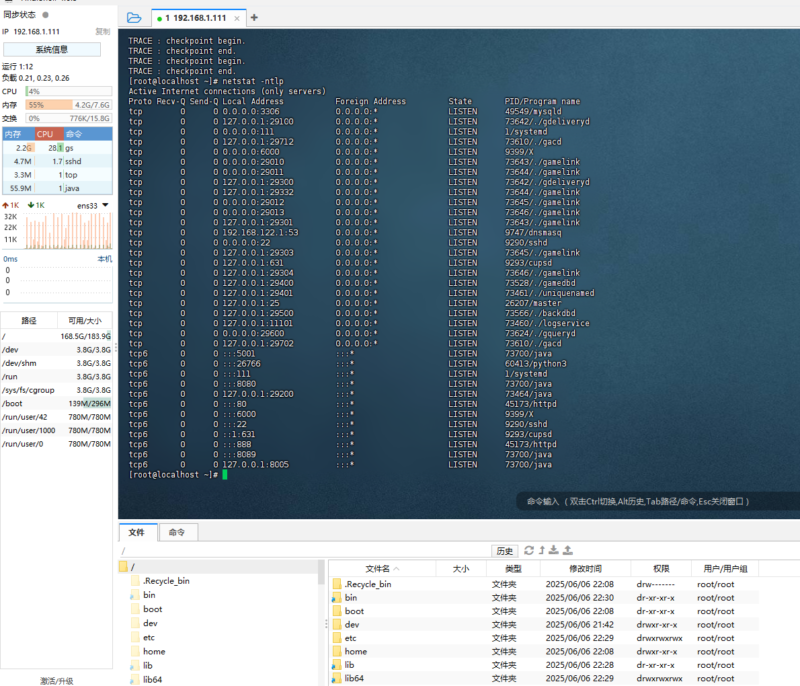Switch to the 文件 tab
Screen dimensions: 800x686
[136, 532]
